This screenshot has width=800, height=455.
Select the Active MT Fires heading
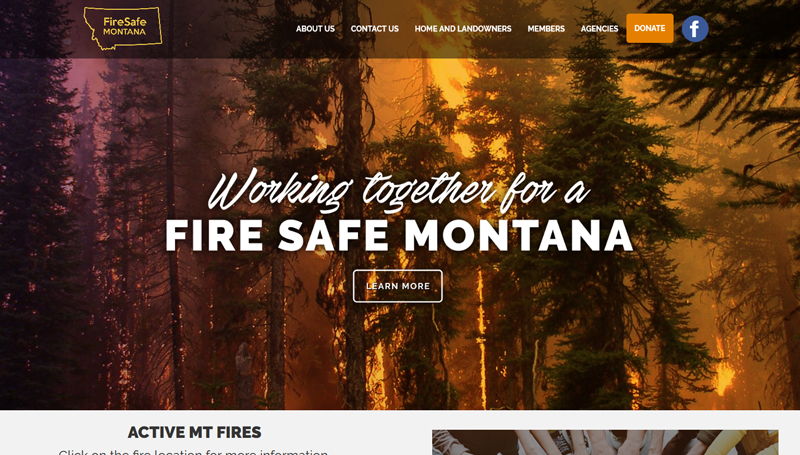point(194,432)
